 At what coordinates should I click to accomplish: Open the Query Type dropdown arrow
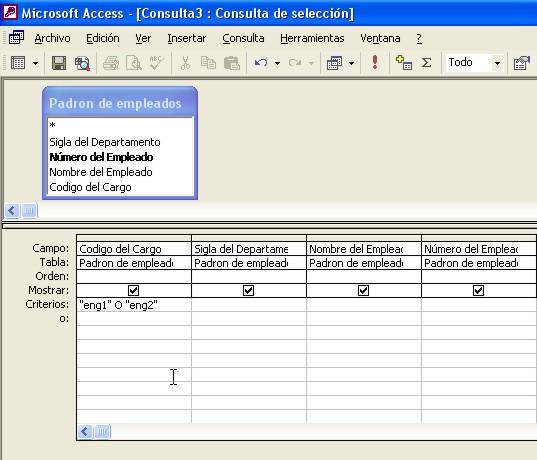click(351, 63)
